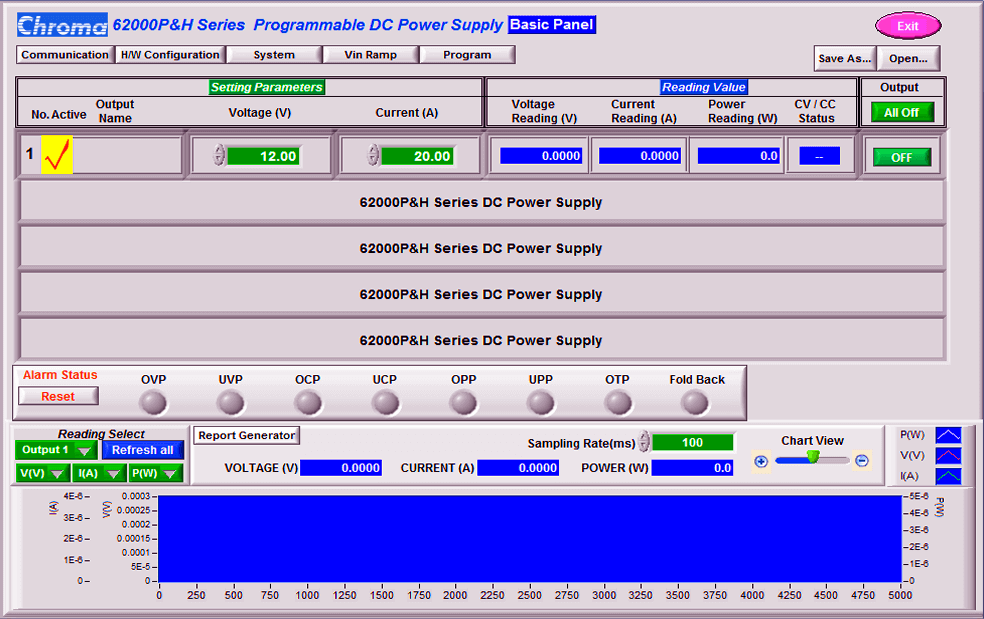Click the Sampling Rate stepper arrows
The height and width of the screenshot is (619, 984).
click(644, 442)
